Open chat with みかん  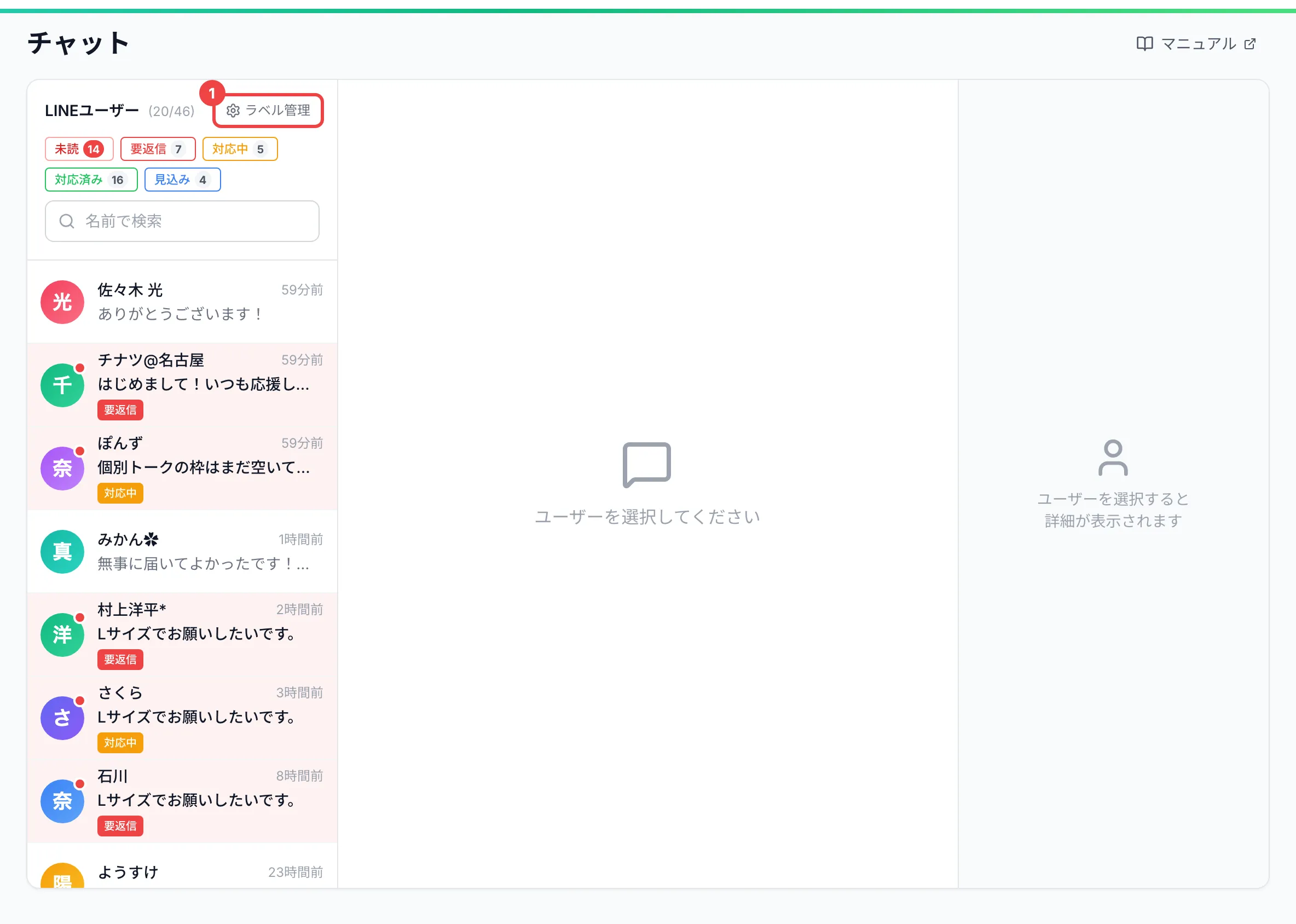(x=182, y=551)
